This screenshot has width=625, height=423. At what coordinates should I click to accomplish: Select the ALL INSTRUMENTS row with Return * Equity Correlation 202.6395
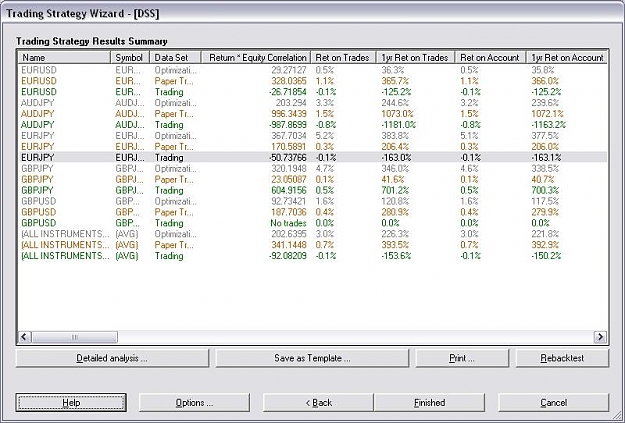point(312,234)
